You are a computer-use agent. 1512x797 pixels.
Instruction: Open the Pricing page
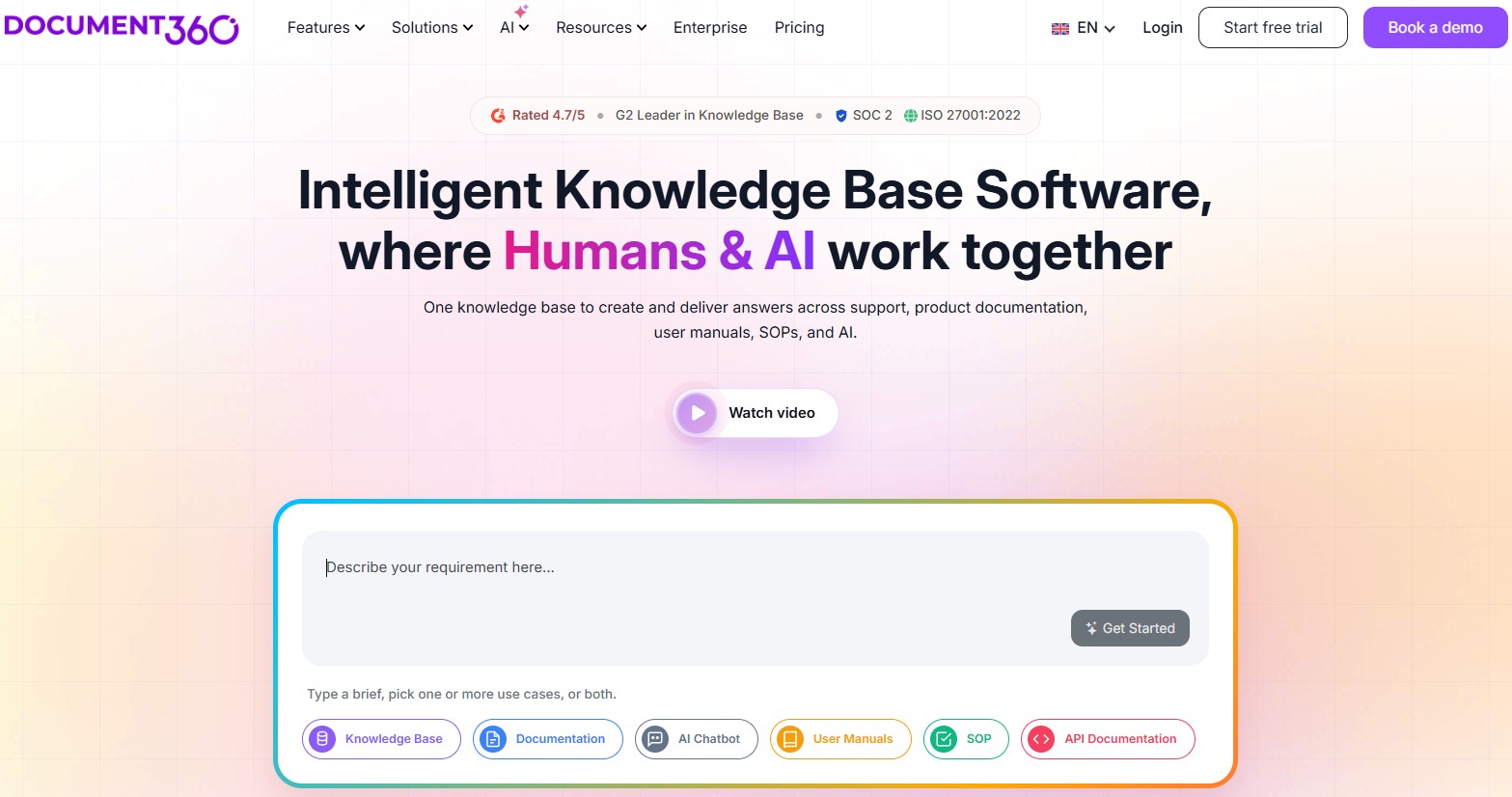coord(799,28)
